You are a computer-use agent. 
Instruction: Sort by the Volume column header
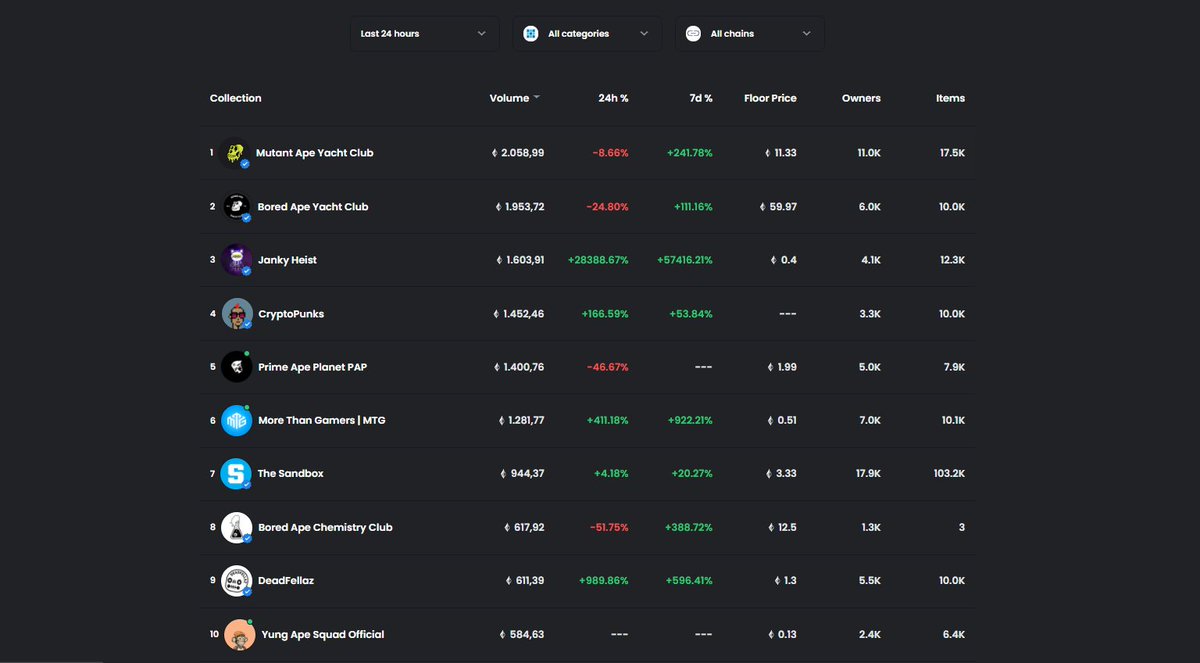pos(509,98)
